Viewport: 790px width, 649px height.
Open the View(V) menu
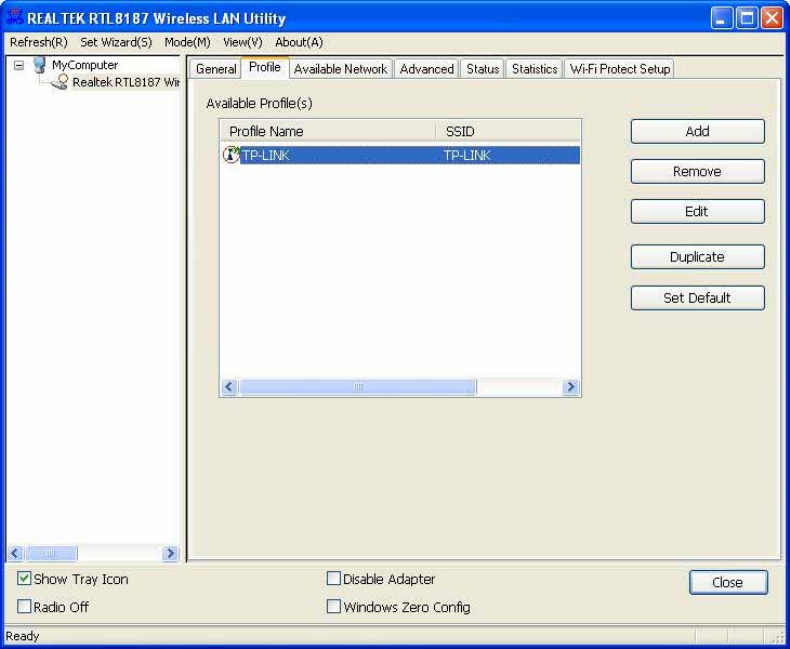click(243, 42)
